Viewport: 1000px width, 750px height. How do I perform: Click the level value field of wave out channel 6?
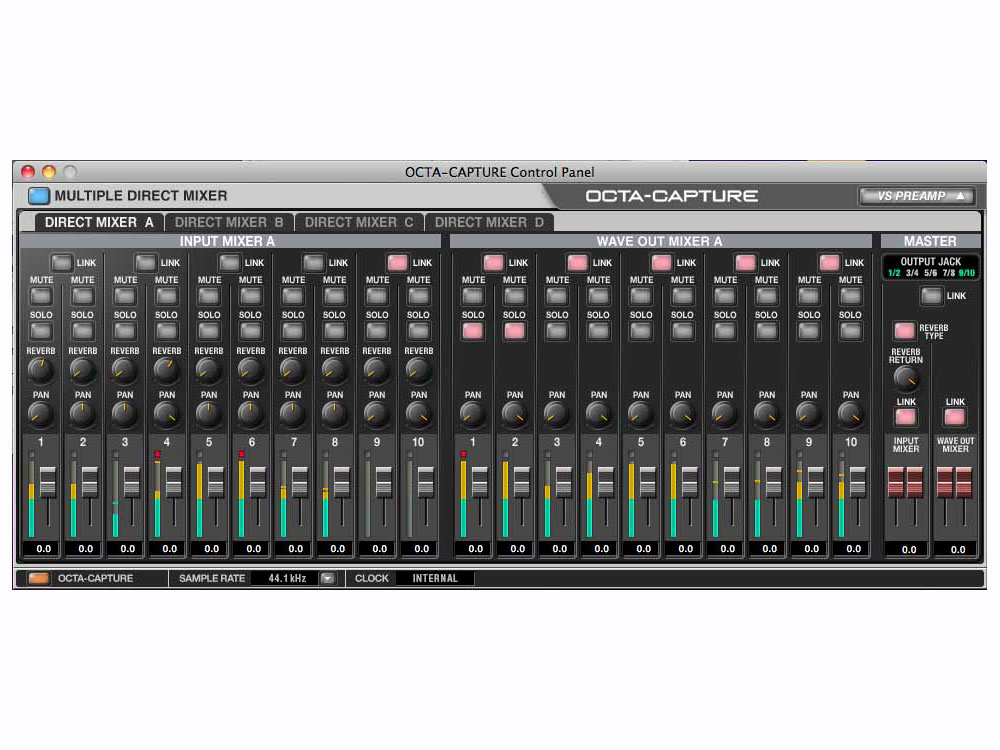(x=686, y=548)
